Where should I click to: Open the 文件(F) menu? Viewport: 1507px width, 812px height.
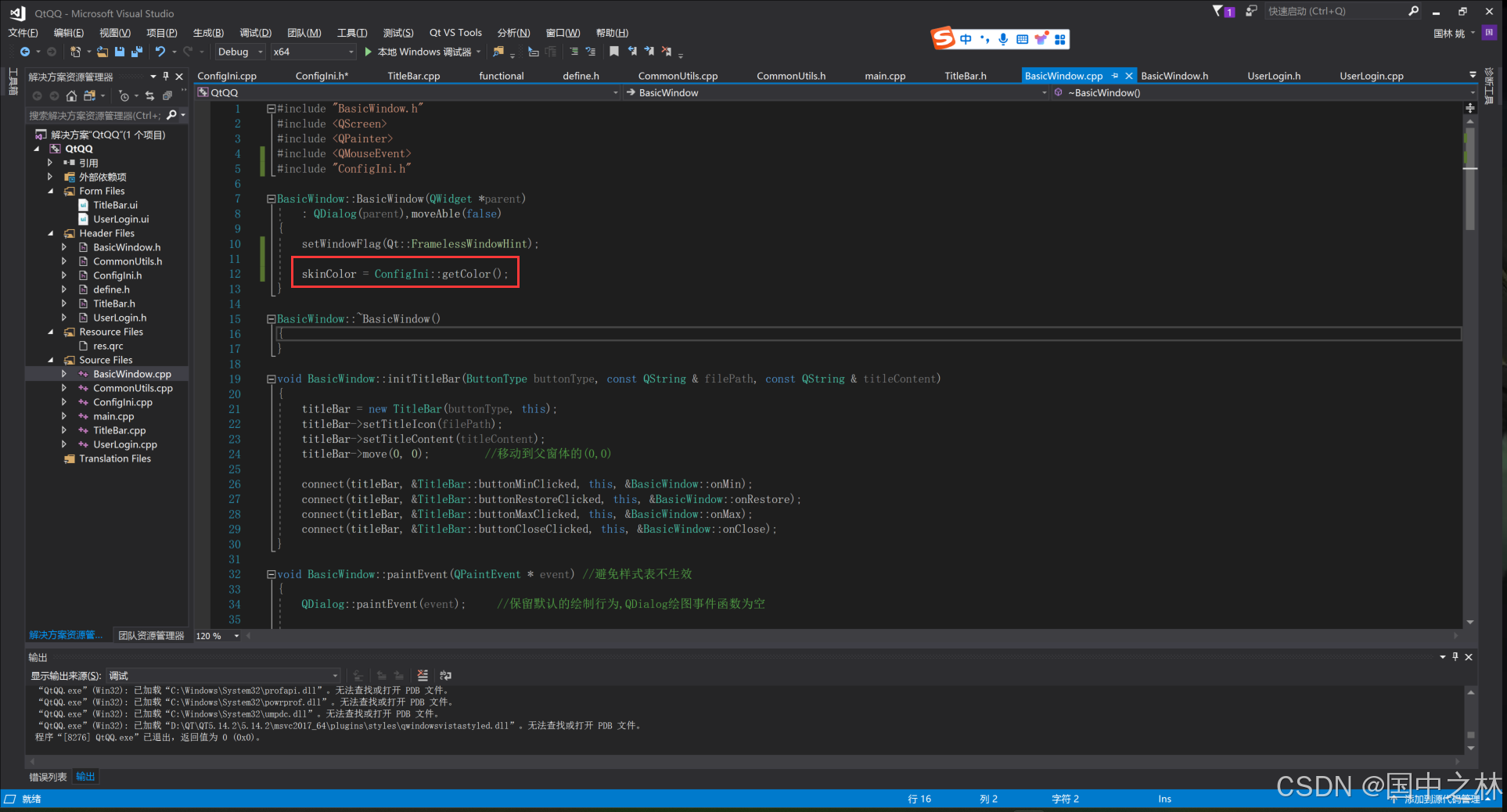pyautogui.click(x=23, y=33)
